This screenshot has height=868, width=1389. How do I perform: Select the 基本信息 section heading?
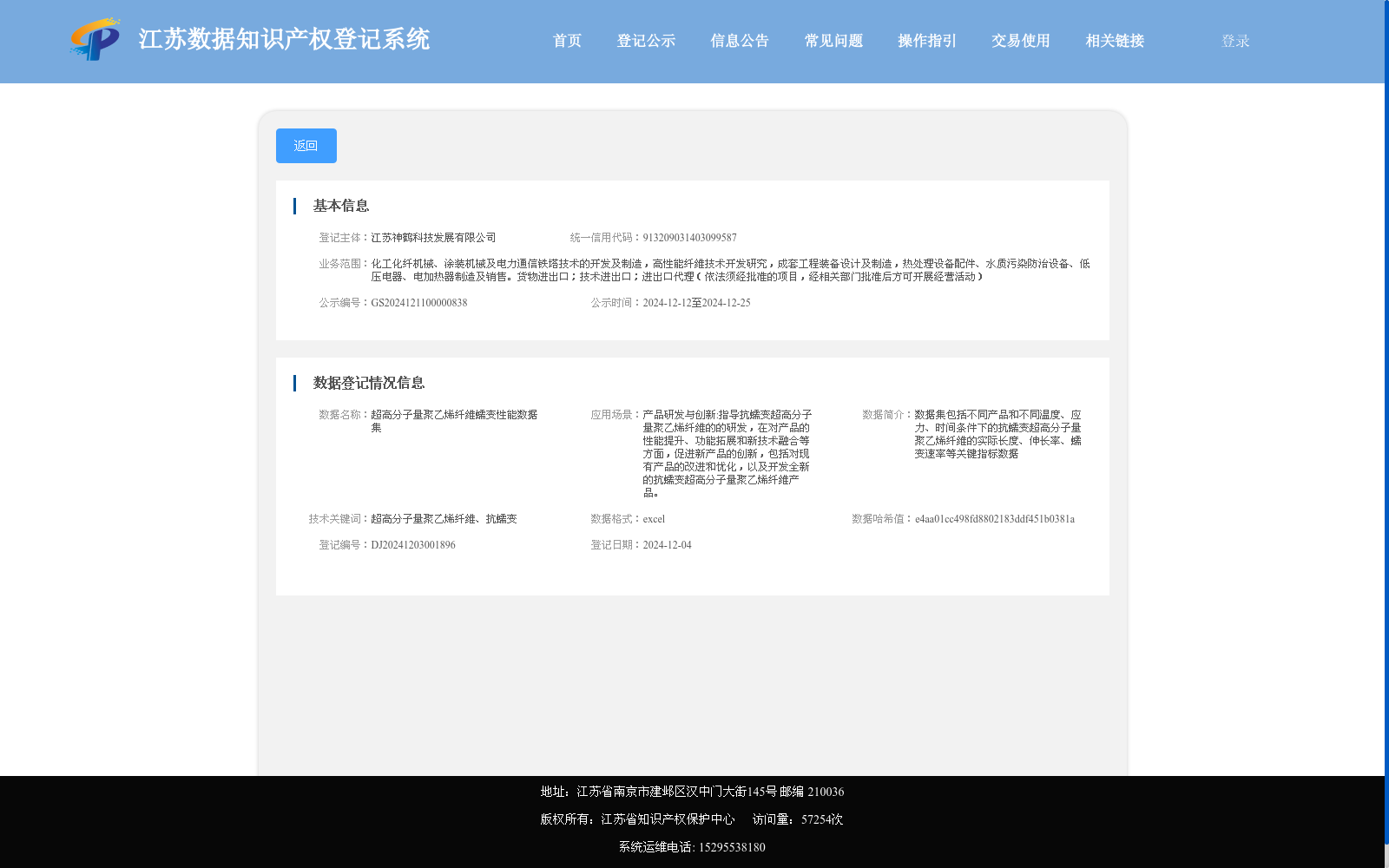point(341,206)
